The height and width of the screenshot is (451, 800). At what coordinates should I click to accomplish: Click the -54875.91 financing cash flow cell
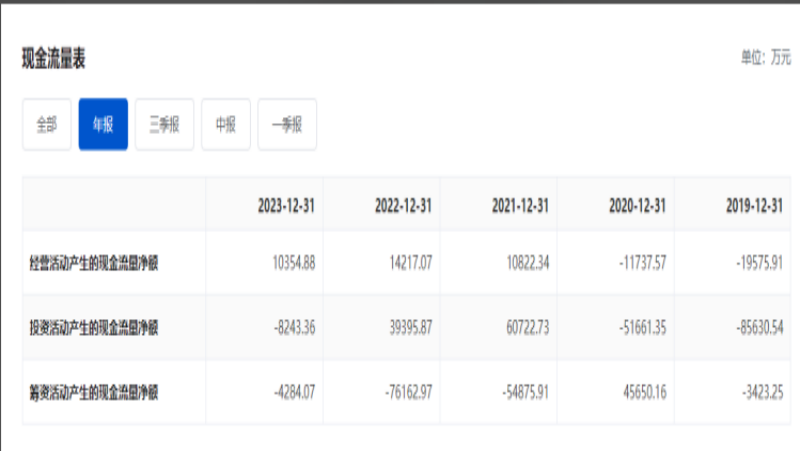click(x=525, y=393)
